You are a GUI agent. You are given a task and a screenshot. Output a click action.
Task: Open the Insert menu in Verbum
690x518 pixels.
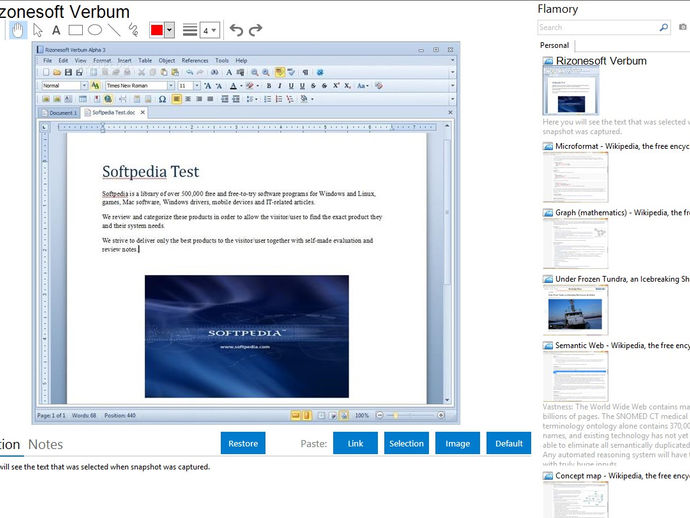[125, 60]
